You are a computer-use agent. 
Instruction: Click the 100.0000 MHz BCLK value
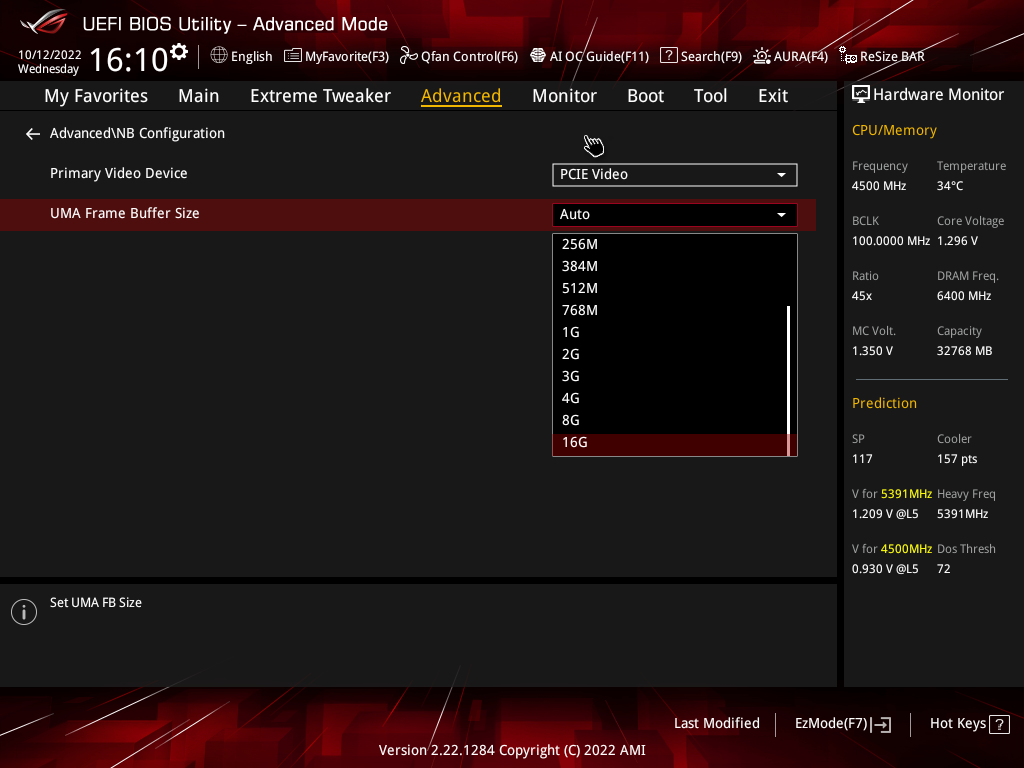point(891,240)
